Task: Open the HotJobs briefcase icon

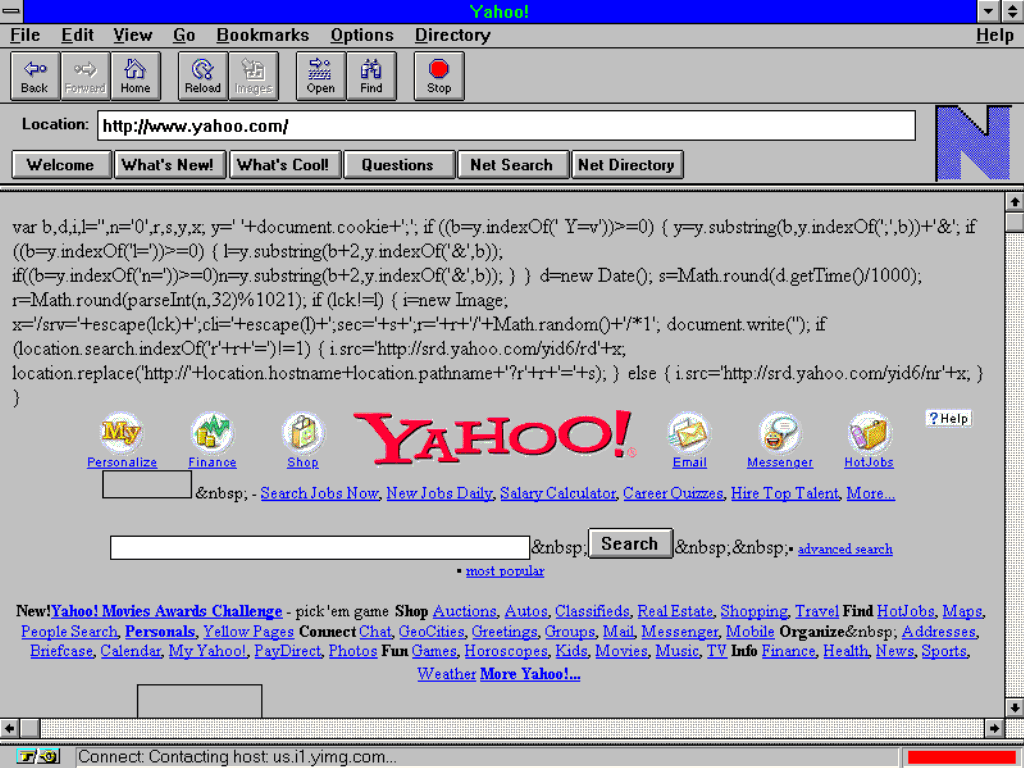Action: [869, 432]
